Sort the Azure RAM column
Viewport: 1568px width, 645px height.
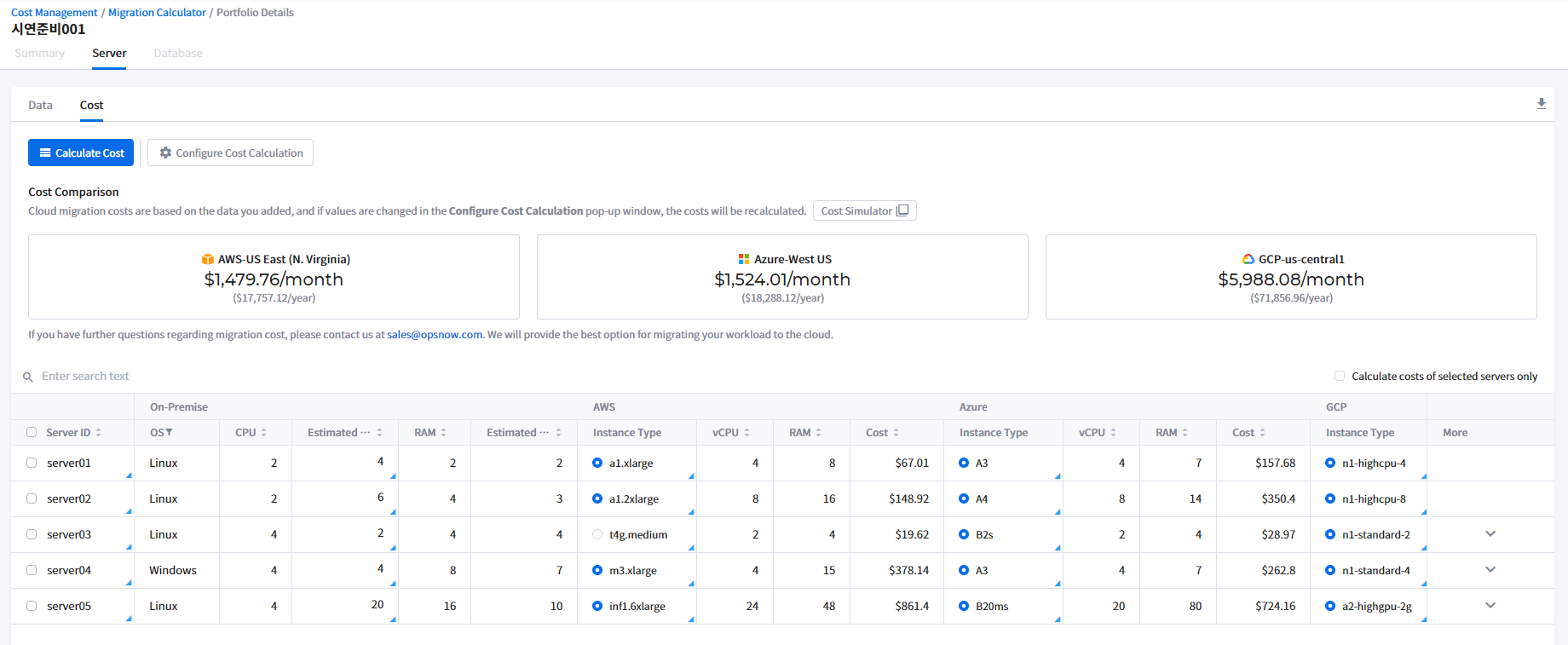(1185, 433)
